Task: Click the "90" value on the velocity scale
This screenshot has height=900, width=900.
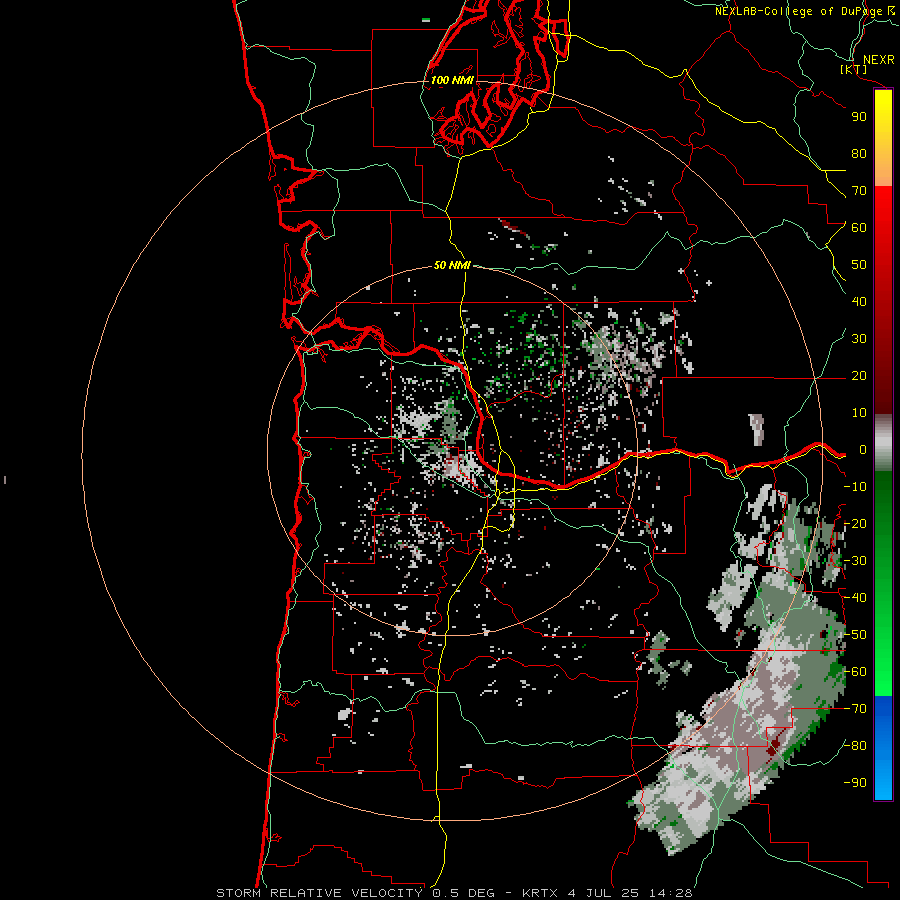Action: [859, 117]
